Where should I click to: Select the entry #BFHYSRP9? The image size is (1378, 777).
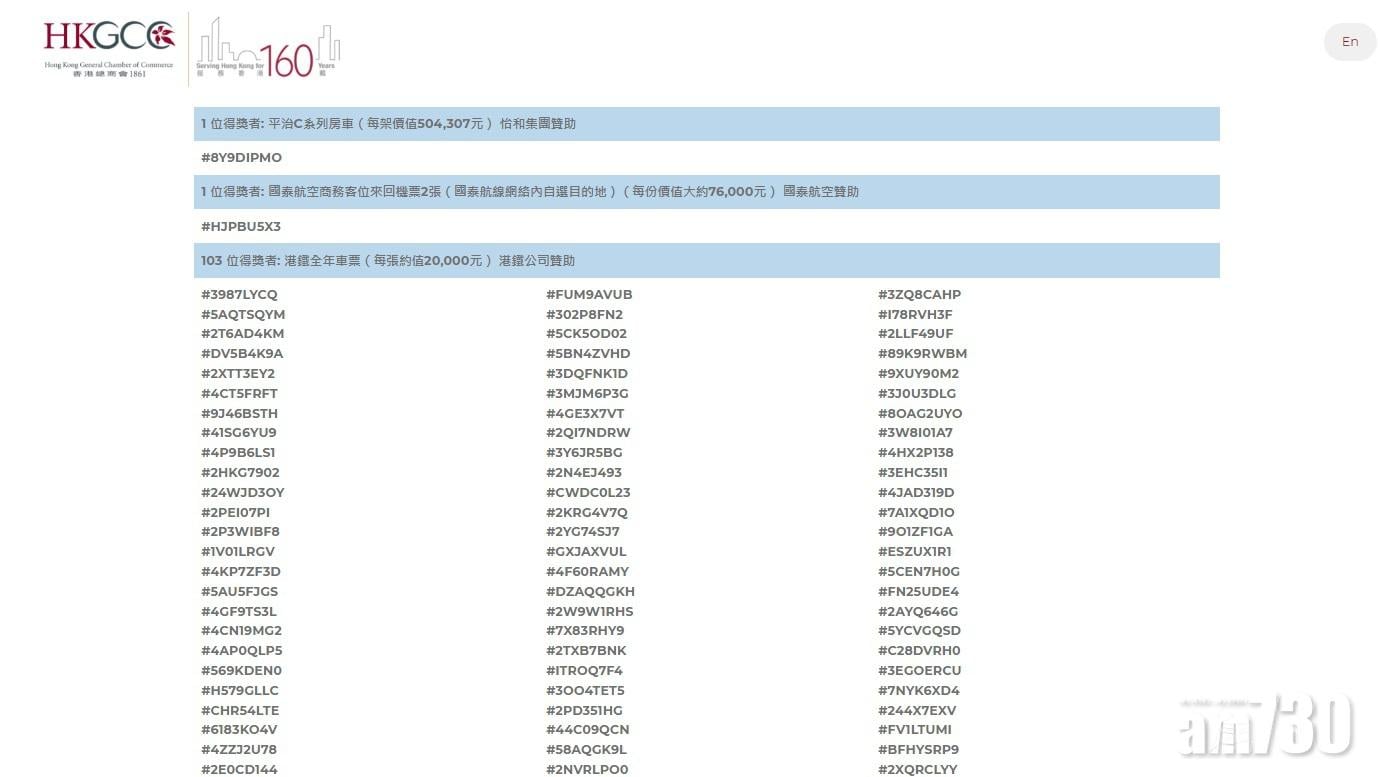click(918, 750)
